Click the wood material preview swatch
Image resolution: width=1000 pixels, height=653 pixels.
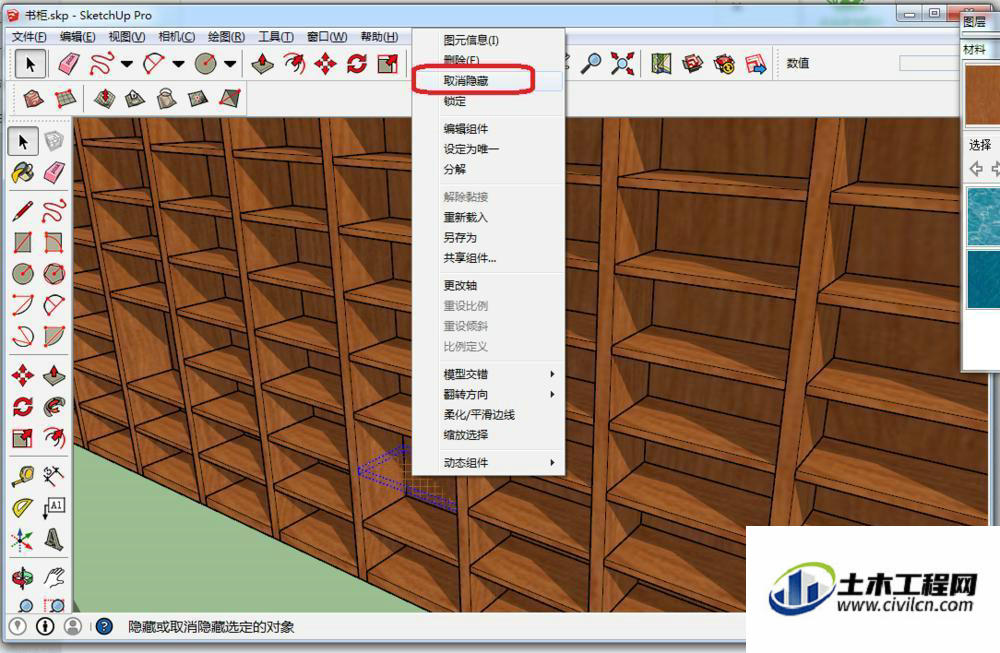point(982,94)
